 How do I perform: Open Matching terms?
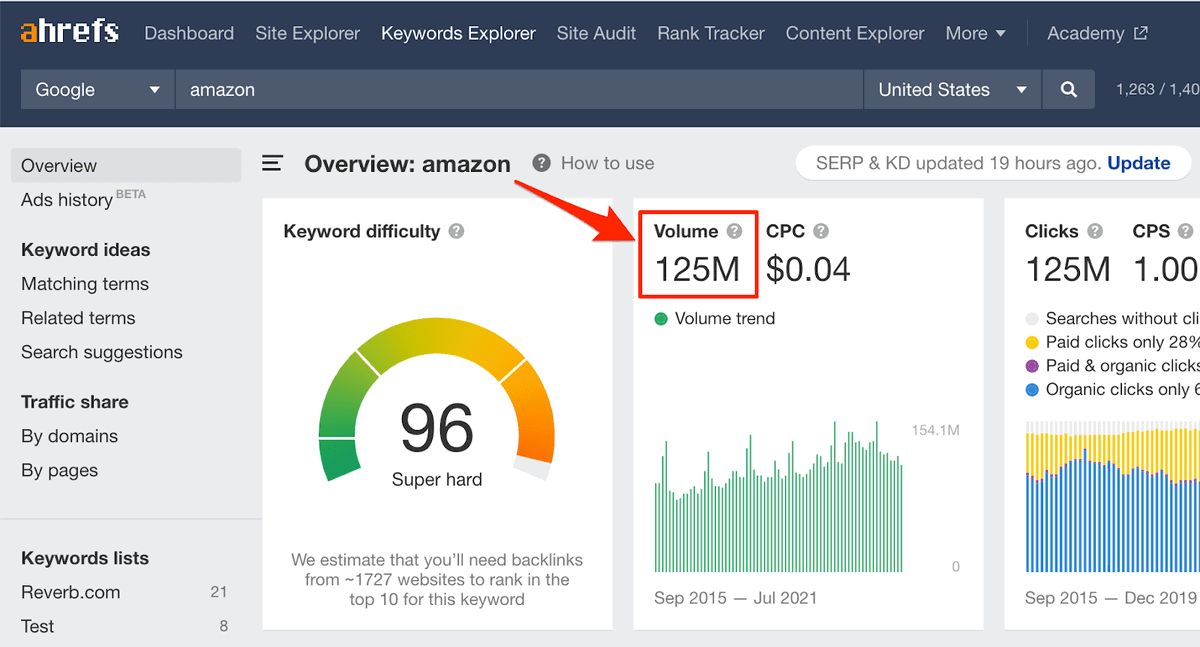(x=85, y=284)
